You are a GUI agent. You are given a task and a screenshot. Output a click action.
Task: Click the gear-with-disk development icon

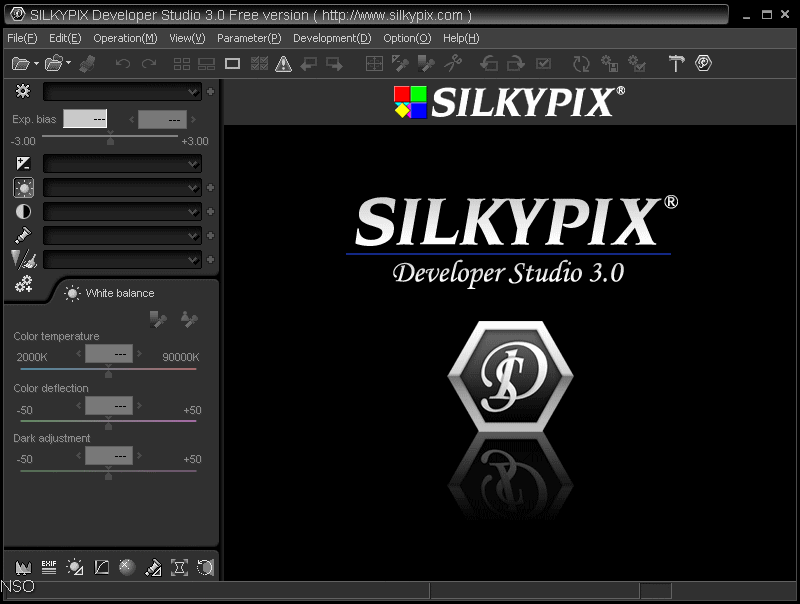click(x=609, y=64)
